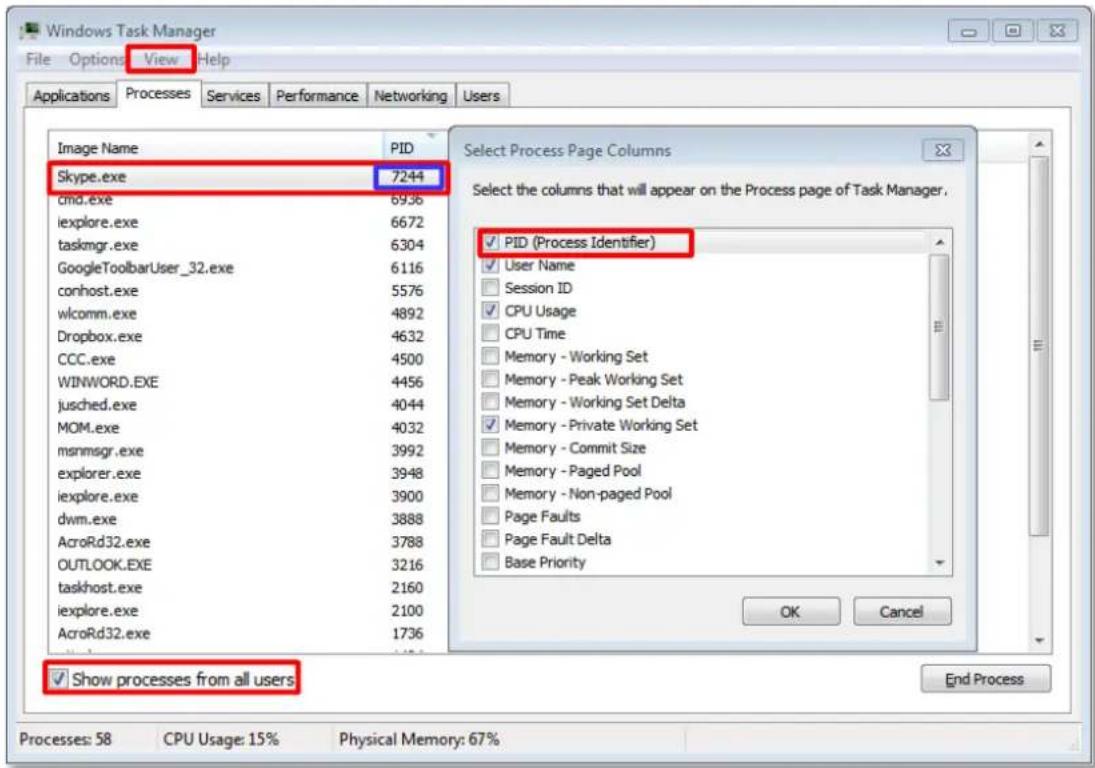Check Memory - Peak Working Set option
The height and width of the screenshot is (768, 1095).
pos(491,379)
